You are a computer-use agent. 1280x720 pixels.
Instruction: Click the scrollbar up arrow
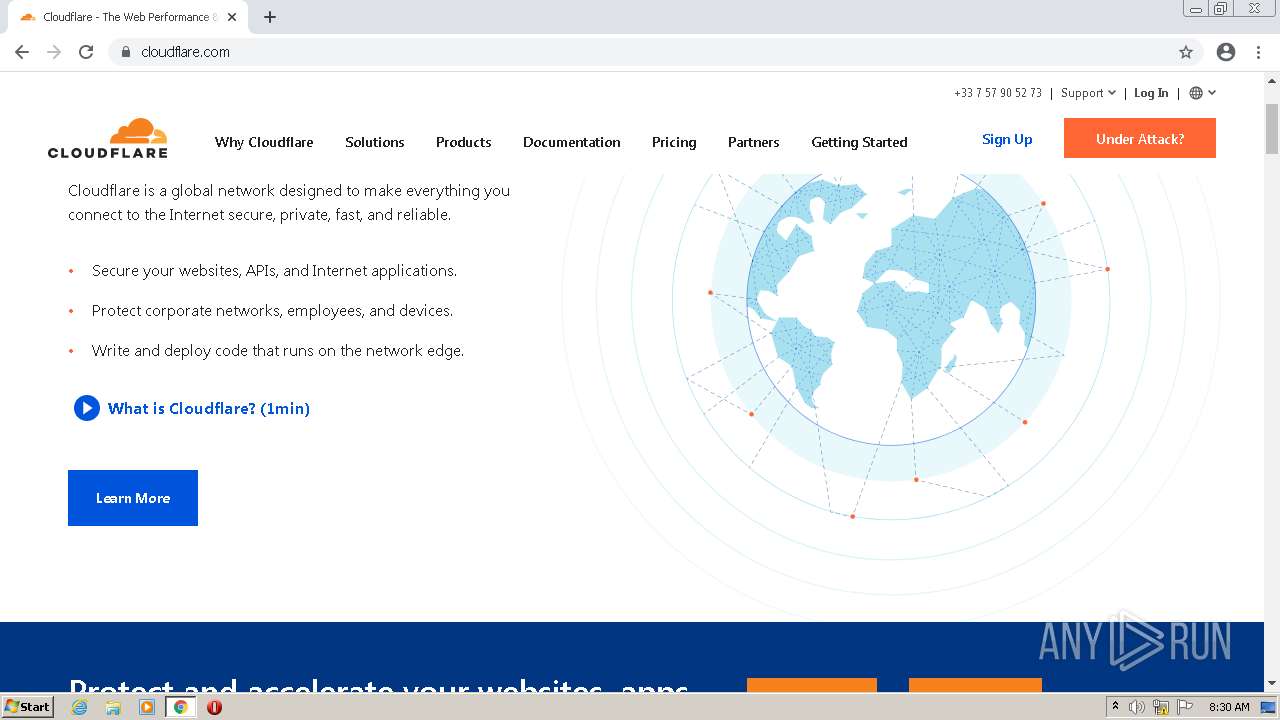click(1272, 80)
